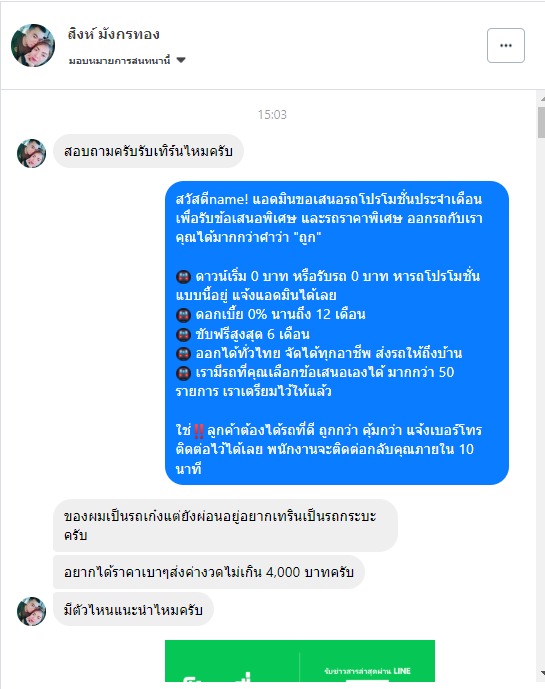Open the green LINE banner image
This screenshot has height=689, width=545.
pos(300,661)
